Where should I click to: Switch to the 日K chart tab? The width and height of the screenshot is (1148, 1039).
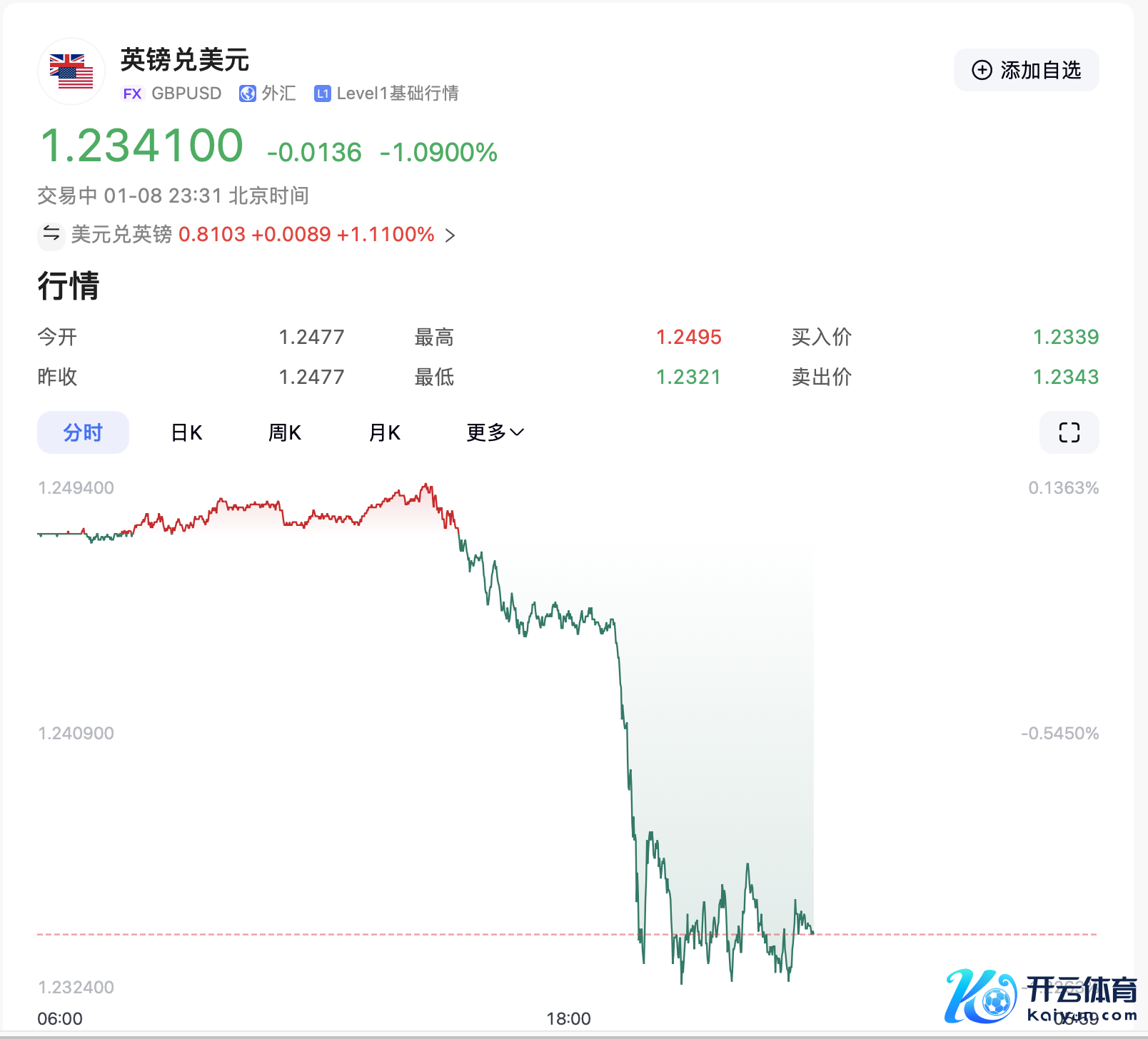click(187, 432)
